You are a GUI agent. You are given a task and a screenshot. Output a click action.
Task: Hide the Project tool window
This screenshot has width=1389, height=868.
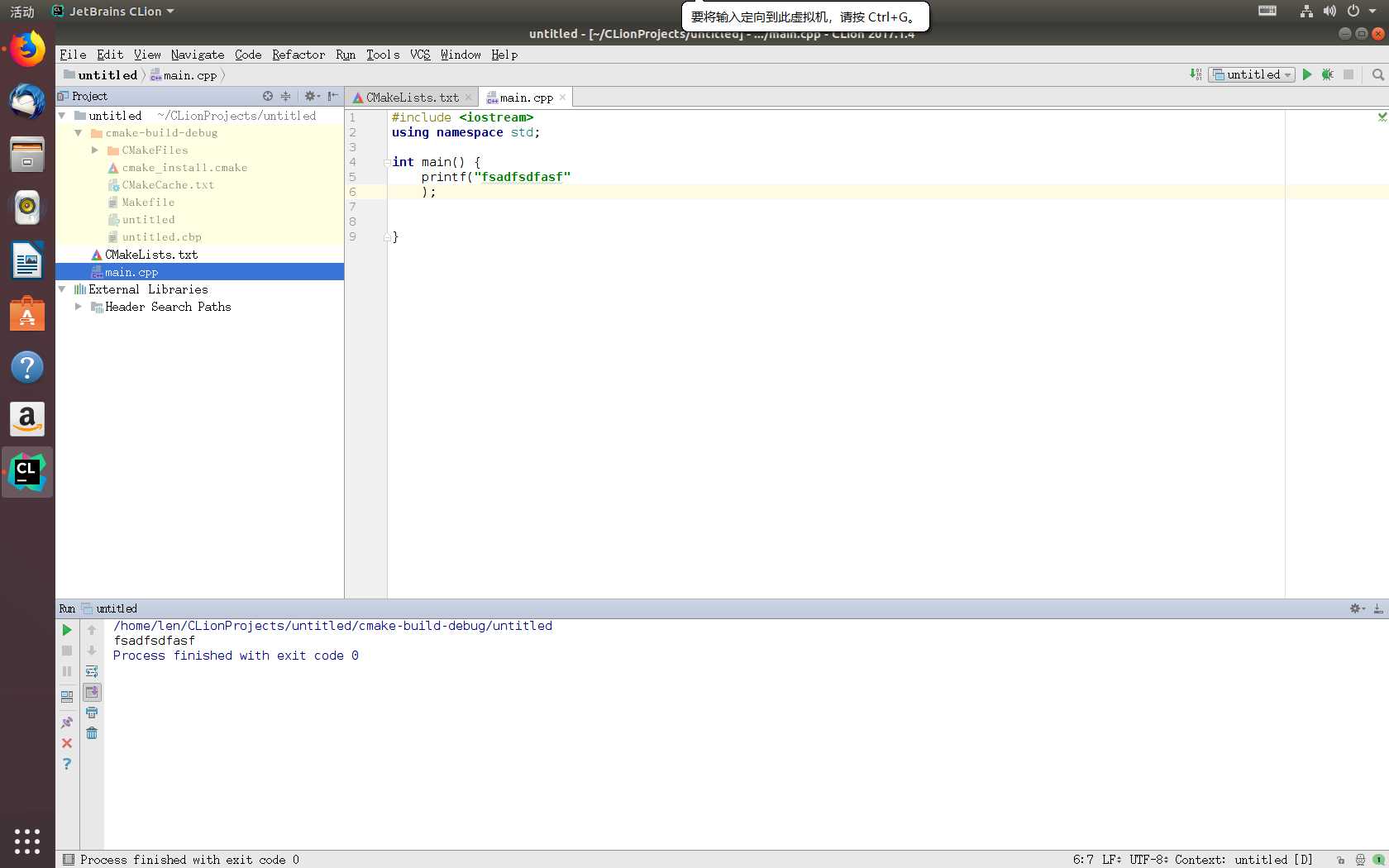[333, 96]
